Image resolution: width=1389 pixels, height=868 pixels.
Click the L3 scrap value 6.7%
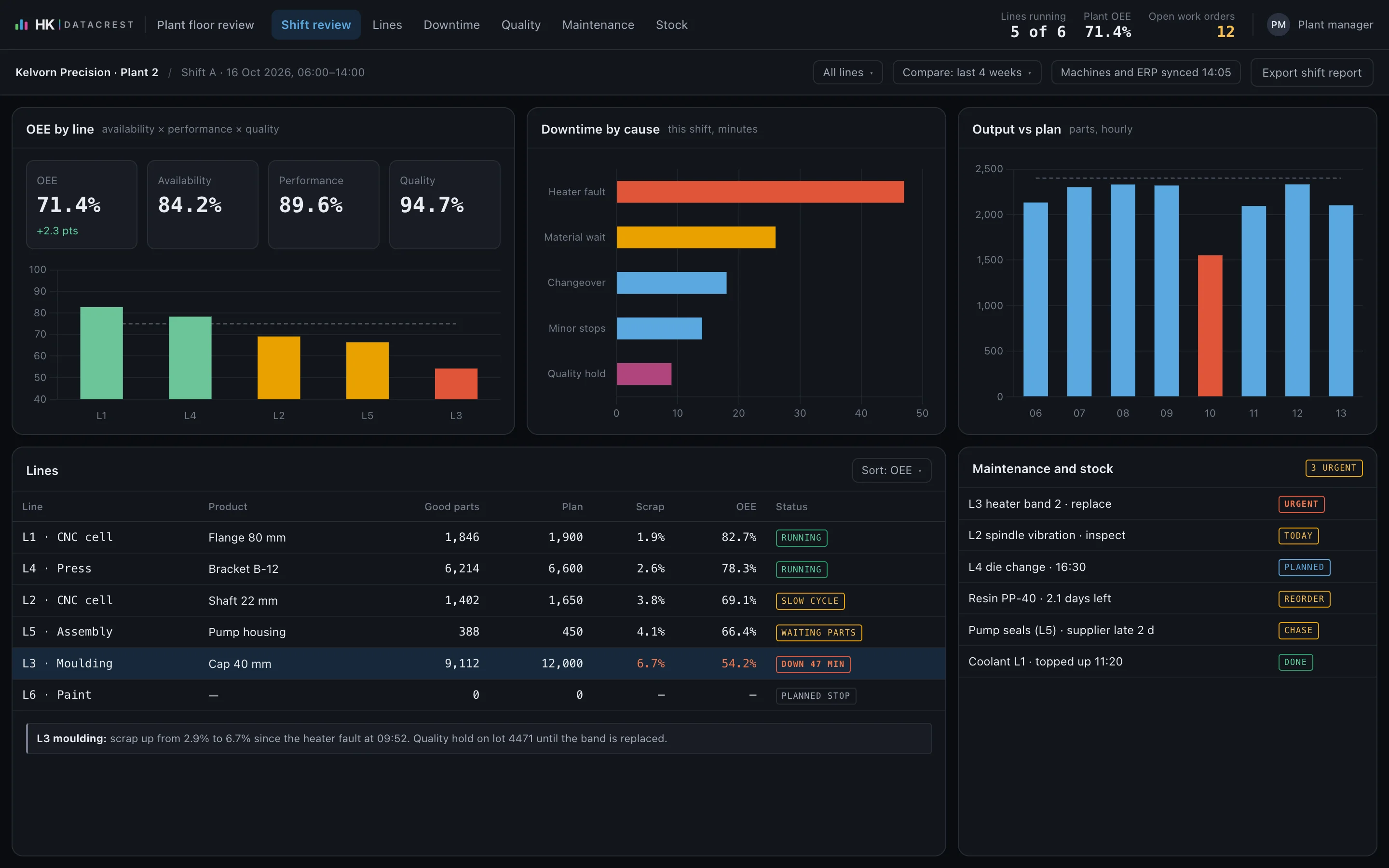[x=650, y=664]
